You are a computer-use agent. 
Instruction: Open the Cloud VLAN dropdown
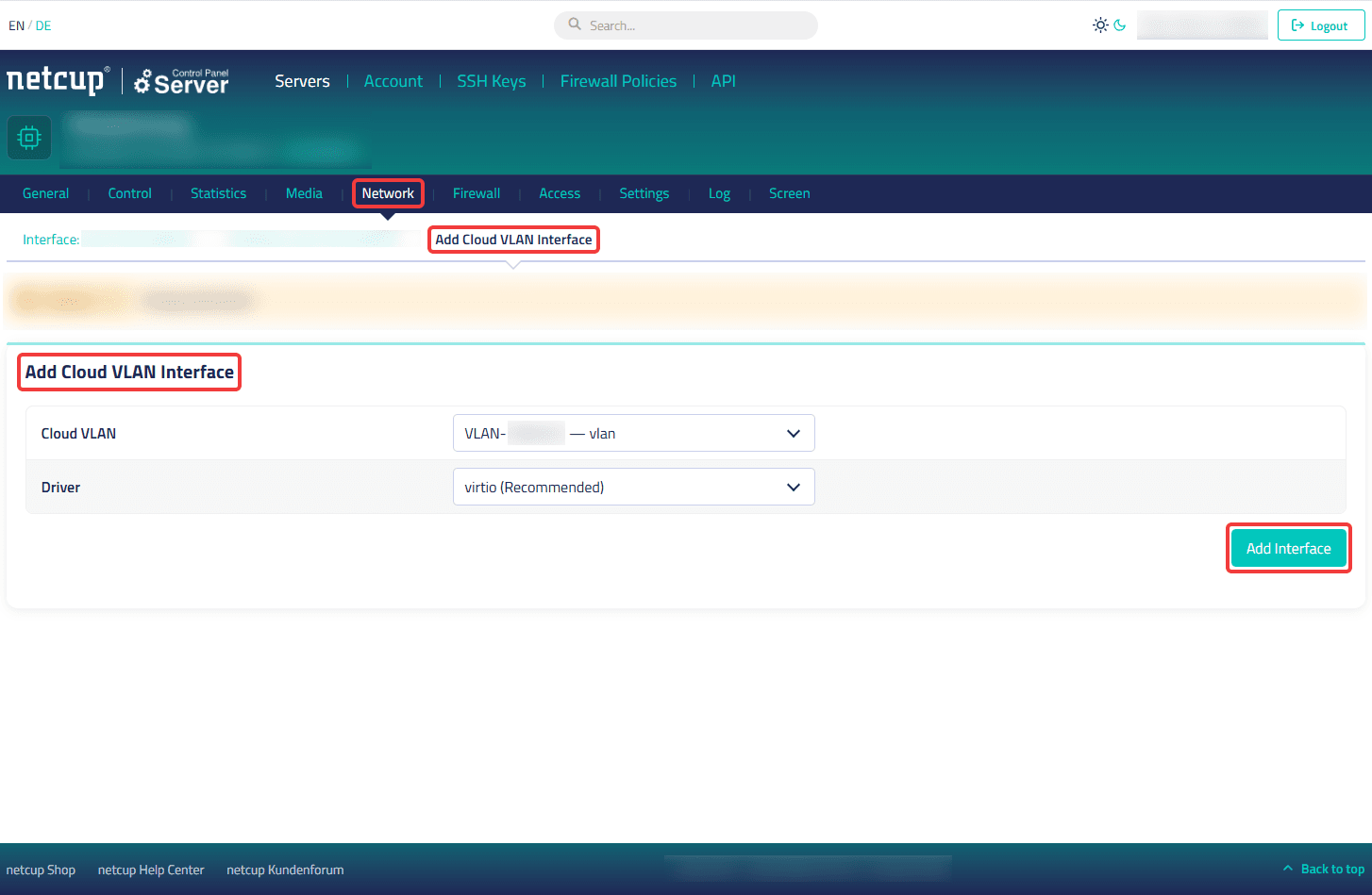pos(633,433)
